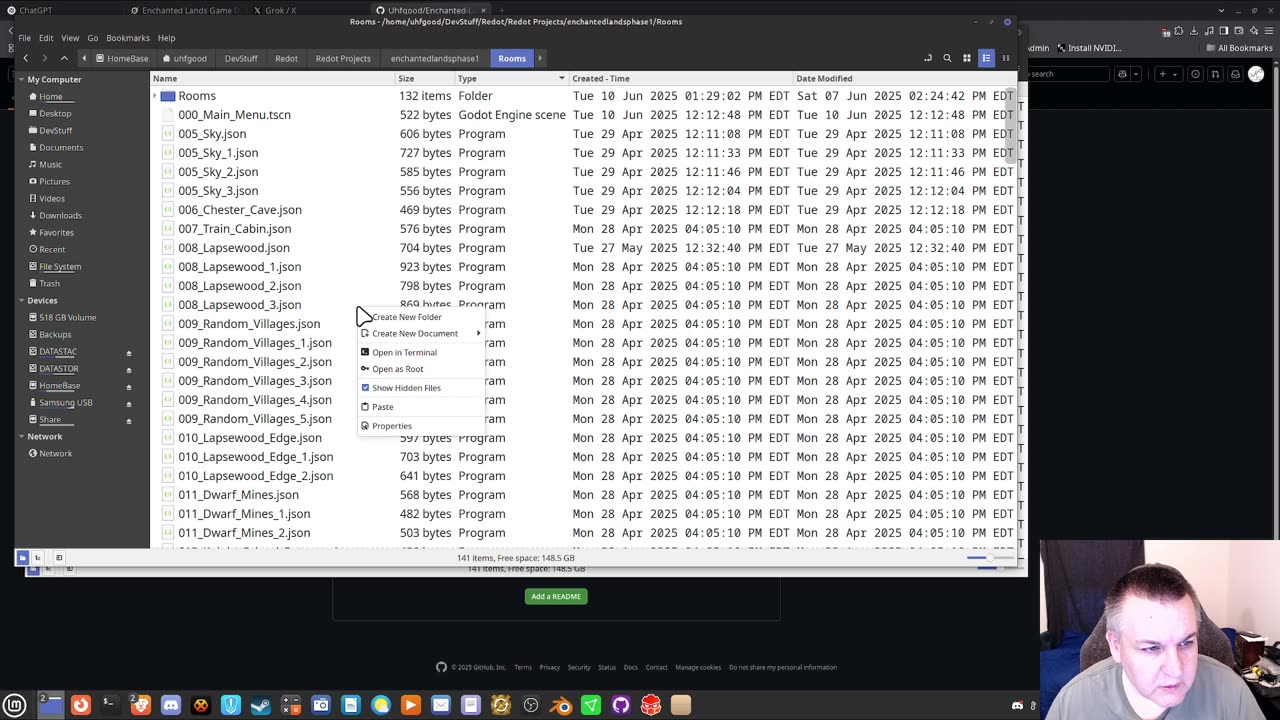Image resolution: width=1280 pixels, height=720 pixels.
Task: Toggle location entry mode icon in toolbar
Action: 928,58
